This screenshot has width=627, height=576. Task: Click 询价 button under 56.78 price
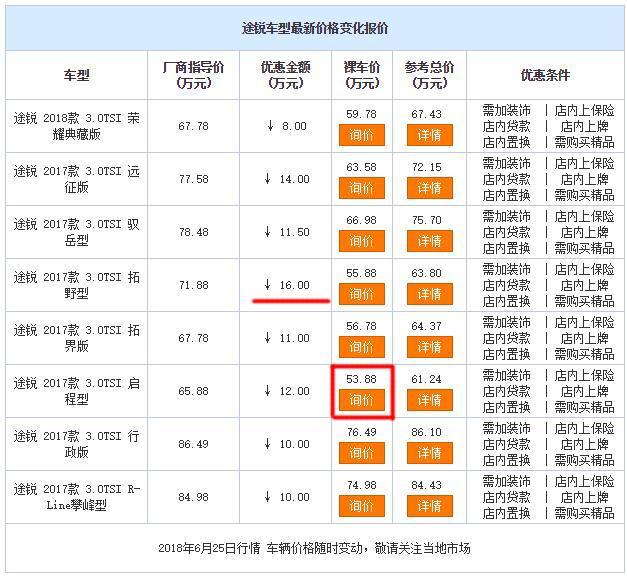click(361, 347)
